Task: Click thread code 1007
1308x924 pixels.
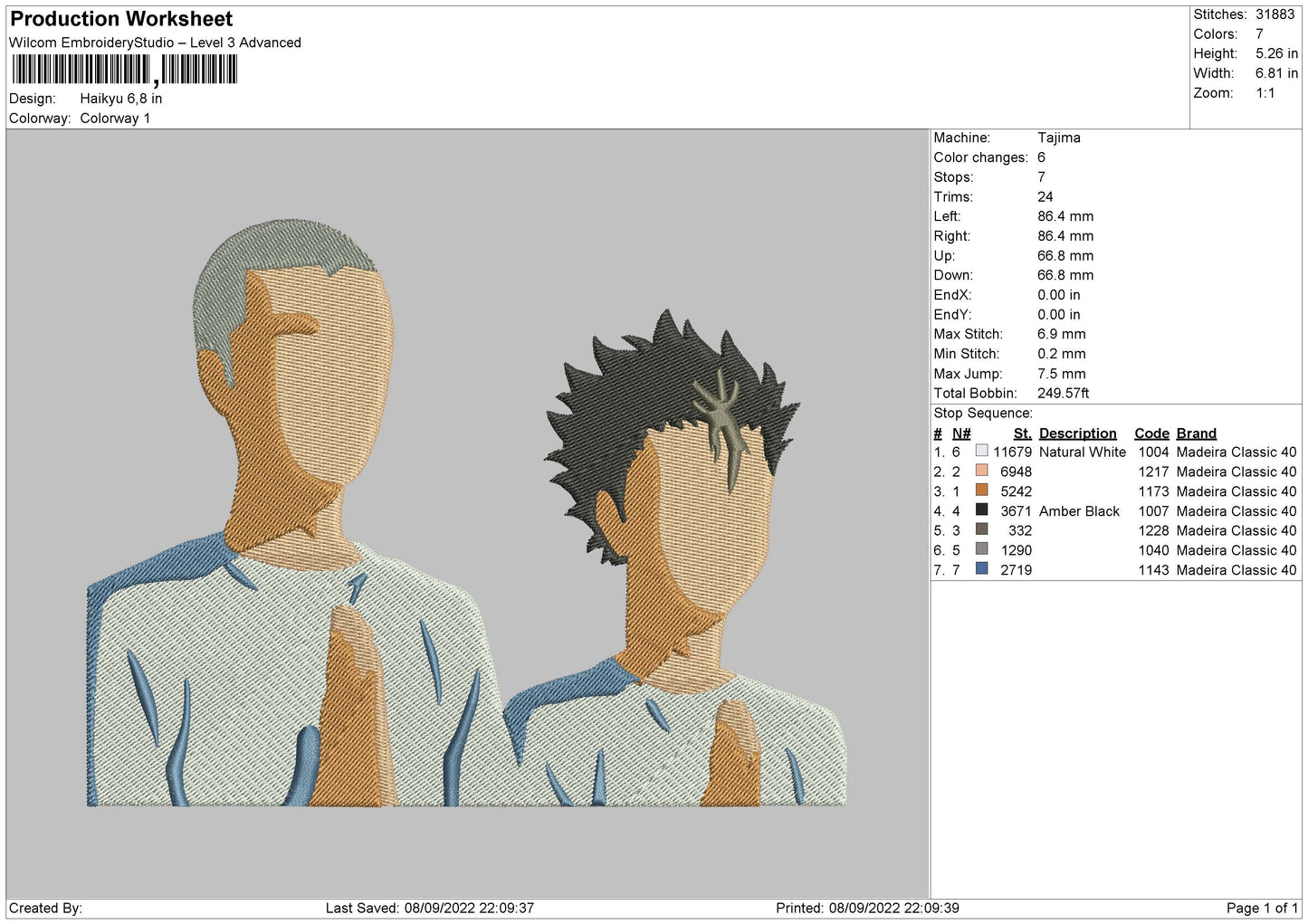Action: pos(1153,511)
